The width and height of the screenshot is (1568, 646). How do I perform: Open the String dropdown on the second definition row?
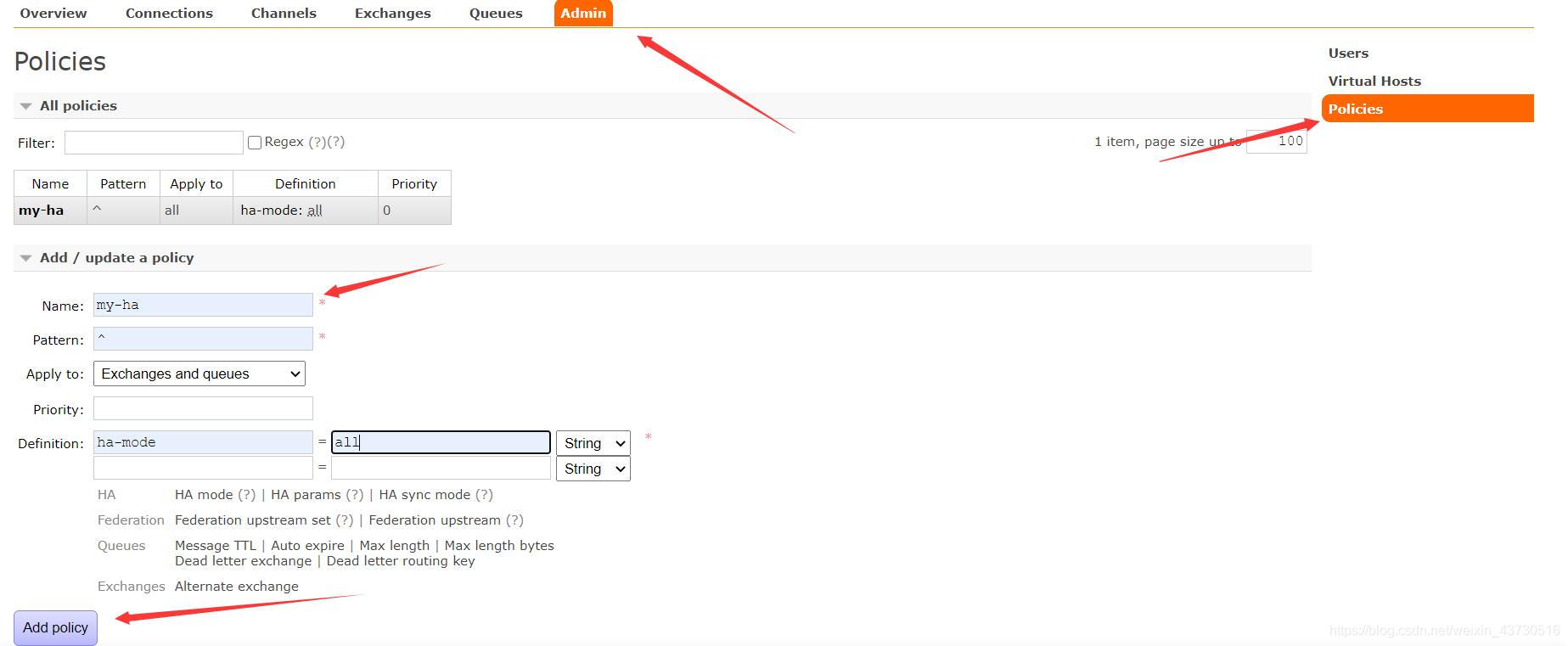point(593,469)
